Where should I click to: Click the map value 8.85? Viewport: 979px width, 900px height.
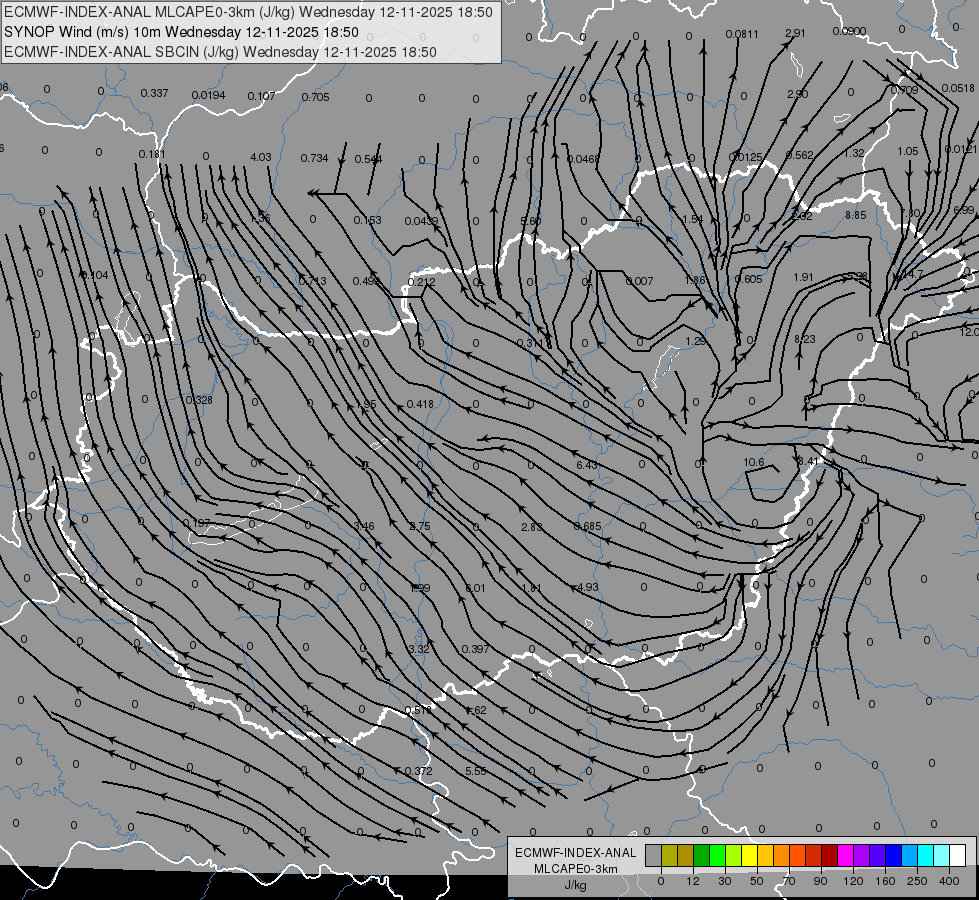[x=855, y=215]
